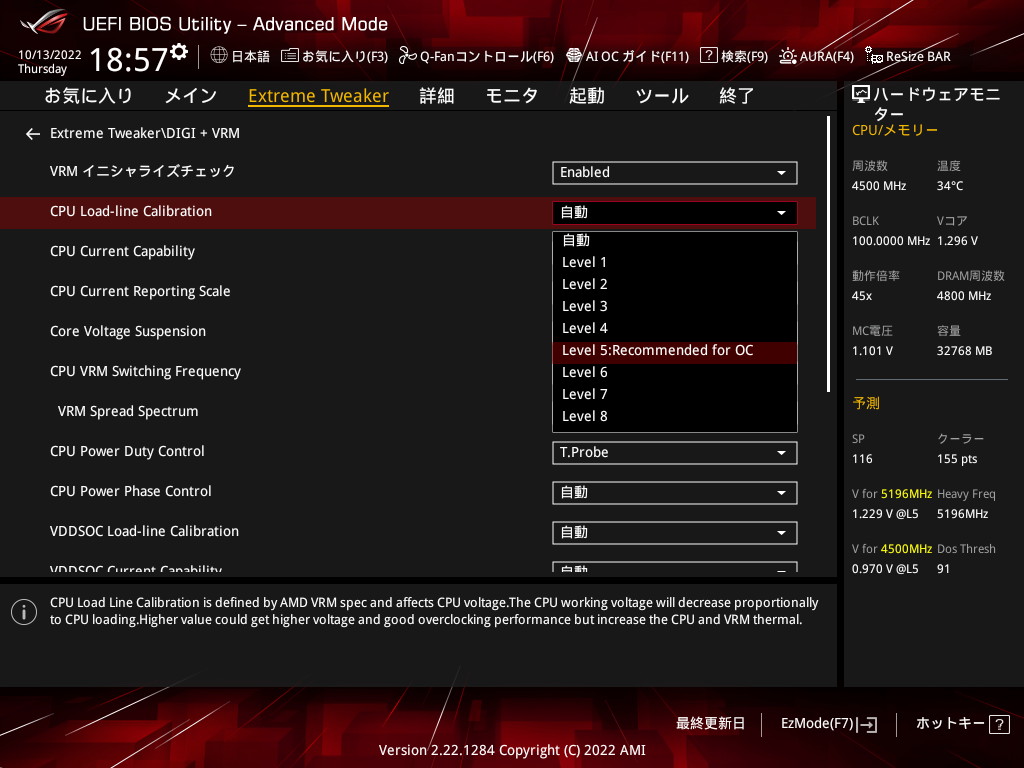Screen dimensions: 1024x768
Task: Switch to メイン tab
Action: tap(191, 96)
